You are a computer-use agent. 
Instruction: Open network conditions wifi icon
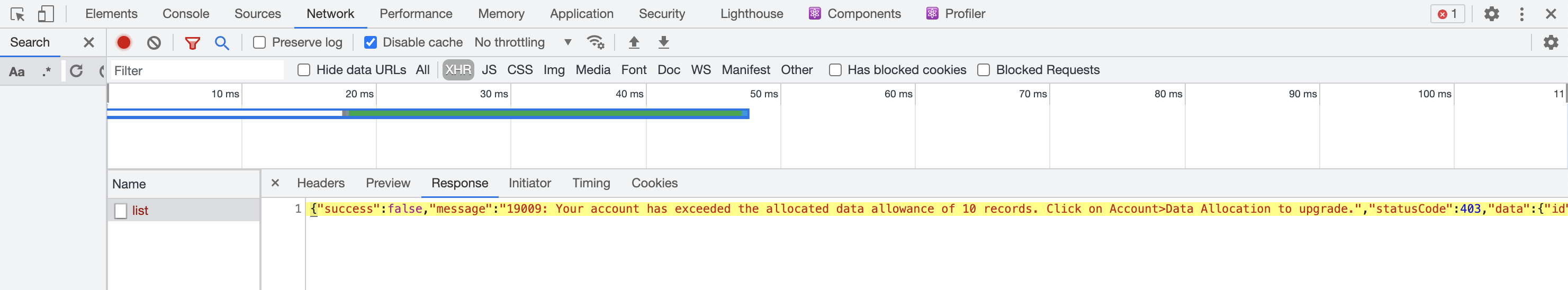(596, 42)
